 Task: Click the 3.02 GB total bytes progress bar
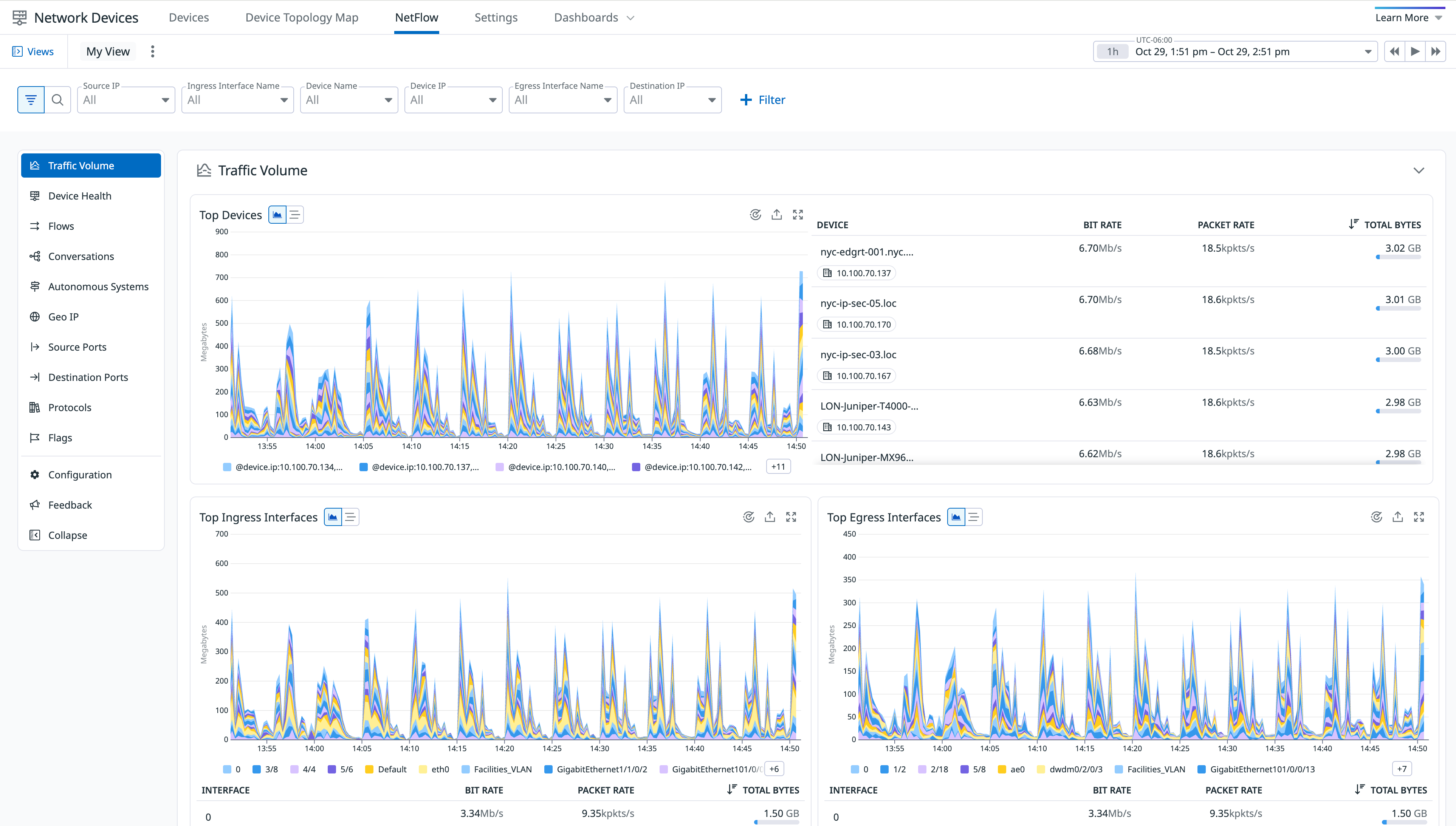pyautogui.click(x=1398, y=257)
